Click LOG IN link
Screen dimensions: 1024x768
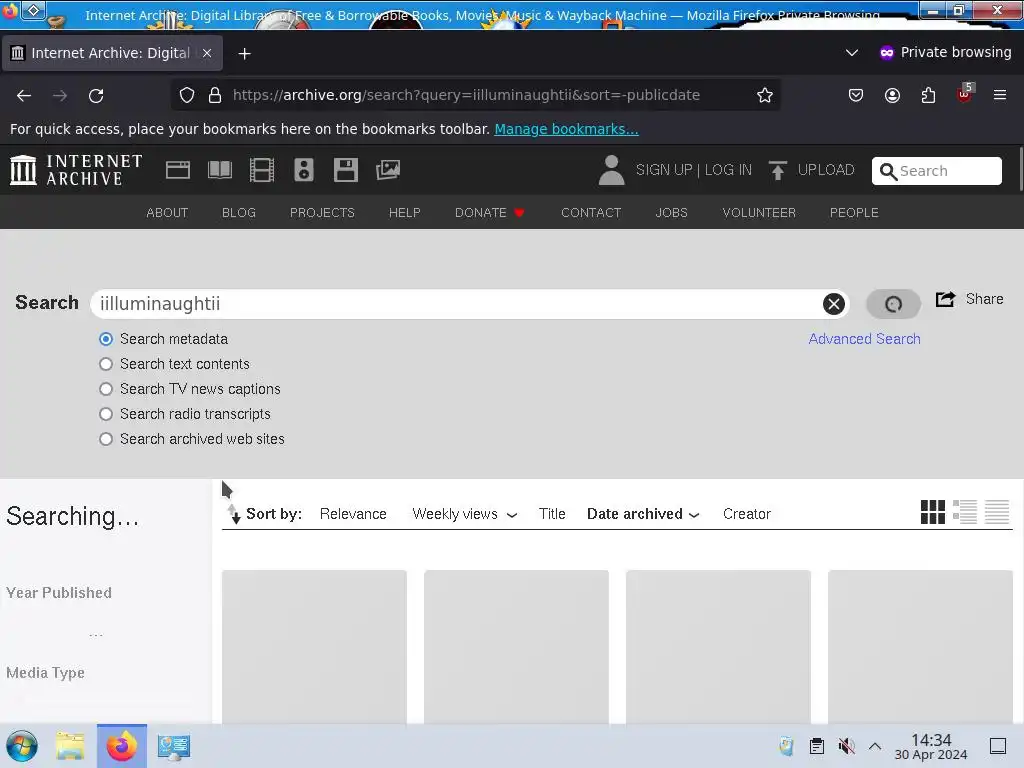(x=728, y=170)
